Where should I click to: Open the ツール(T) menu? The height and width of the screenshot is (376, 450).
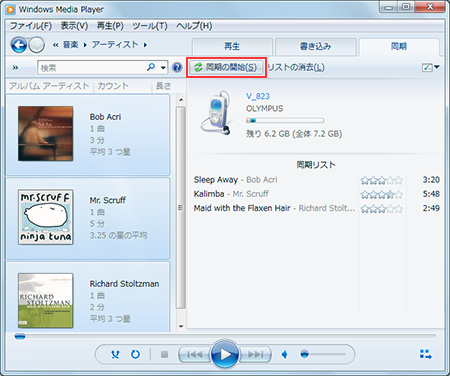(150, 26)
